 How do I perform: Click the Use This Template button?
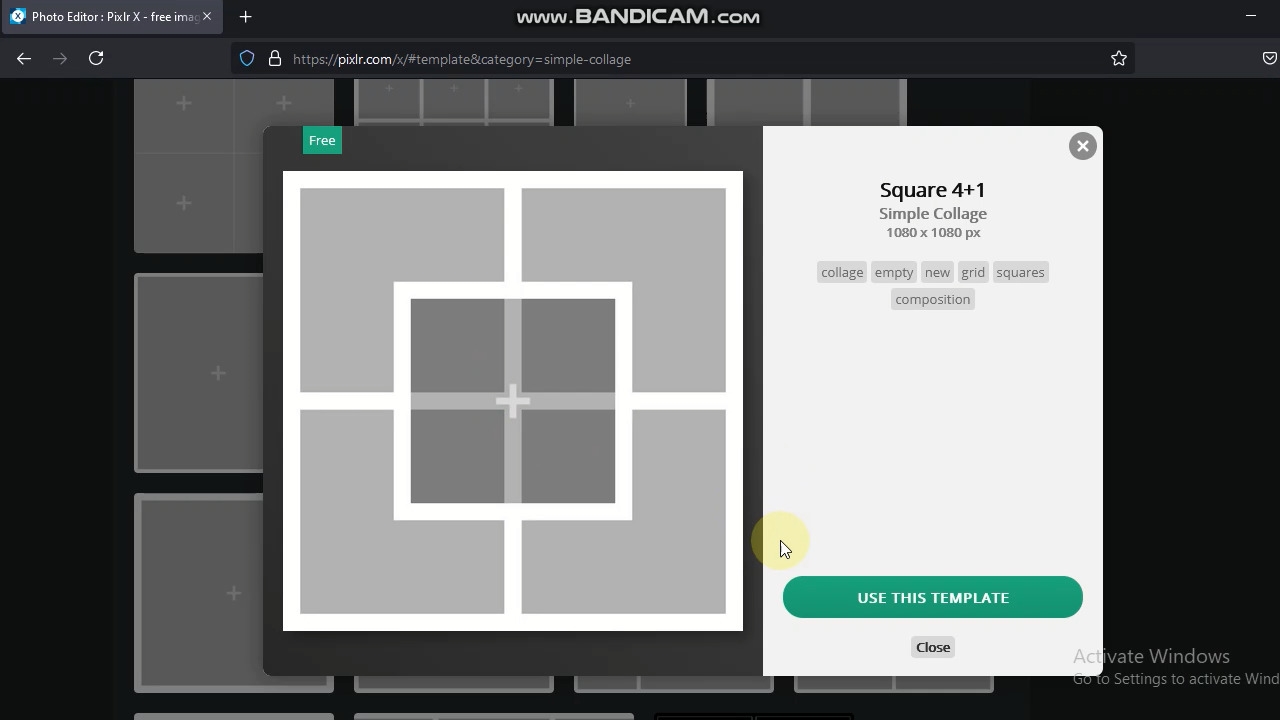932,597
